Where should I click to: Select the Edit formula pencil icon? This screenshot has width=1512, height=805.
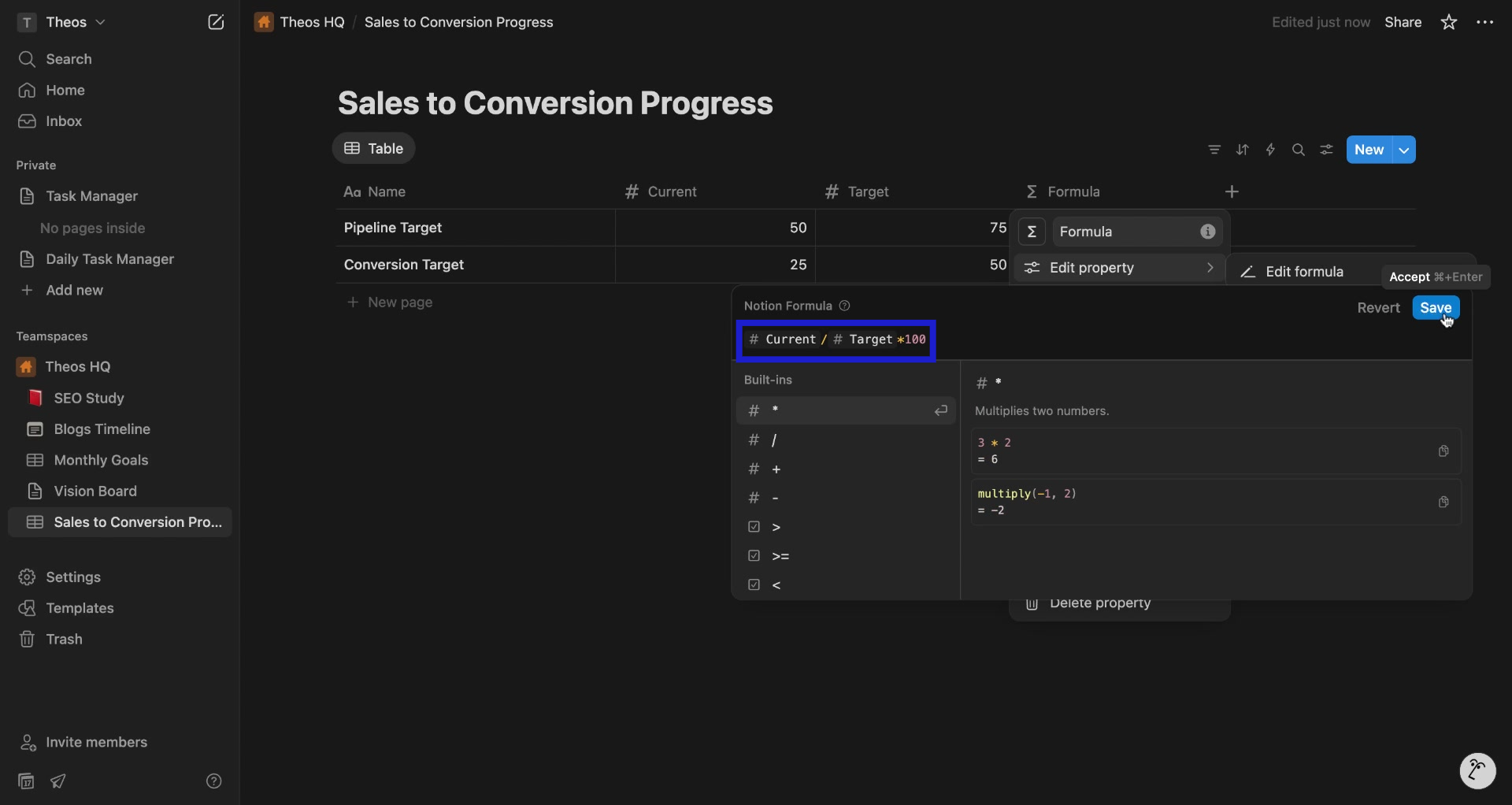coord(1248,271)
